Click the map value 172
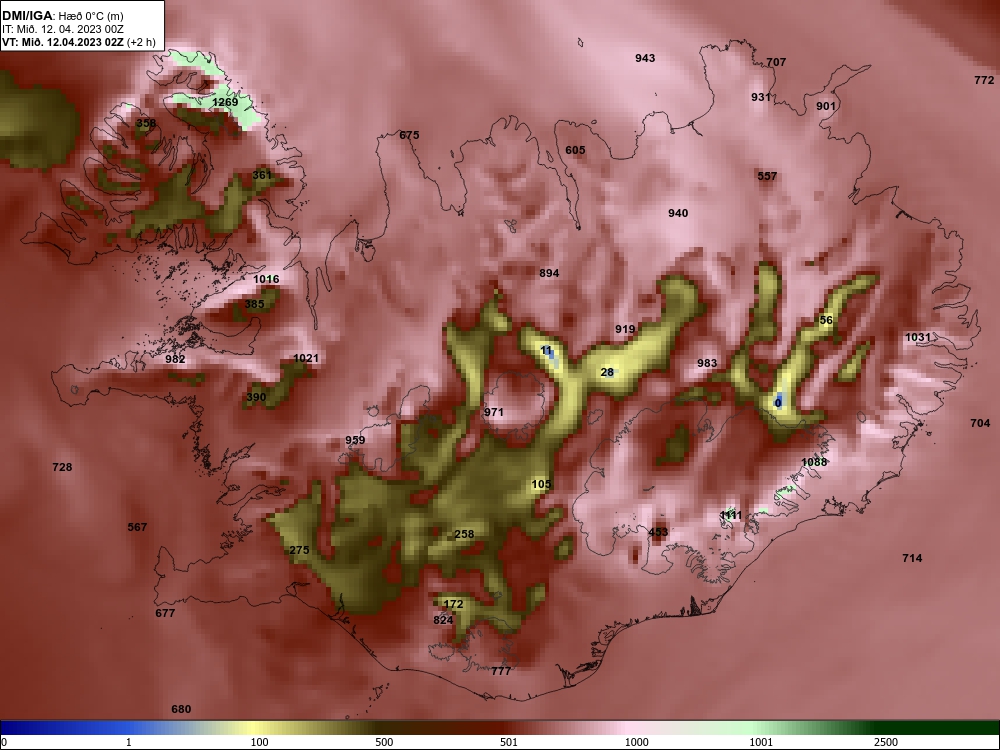 pos(453,605)
